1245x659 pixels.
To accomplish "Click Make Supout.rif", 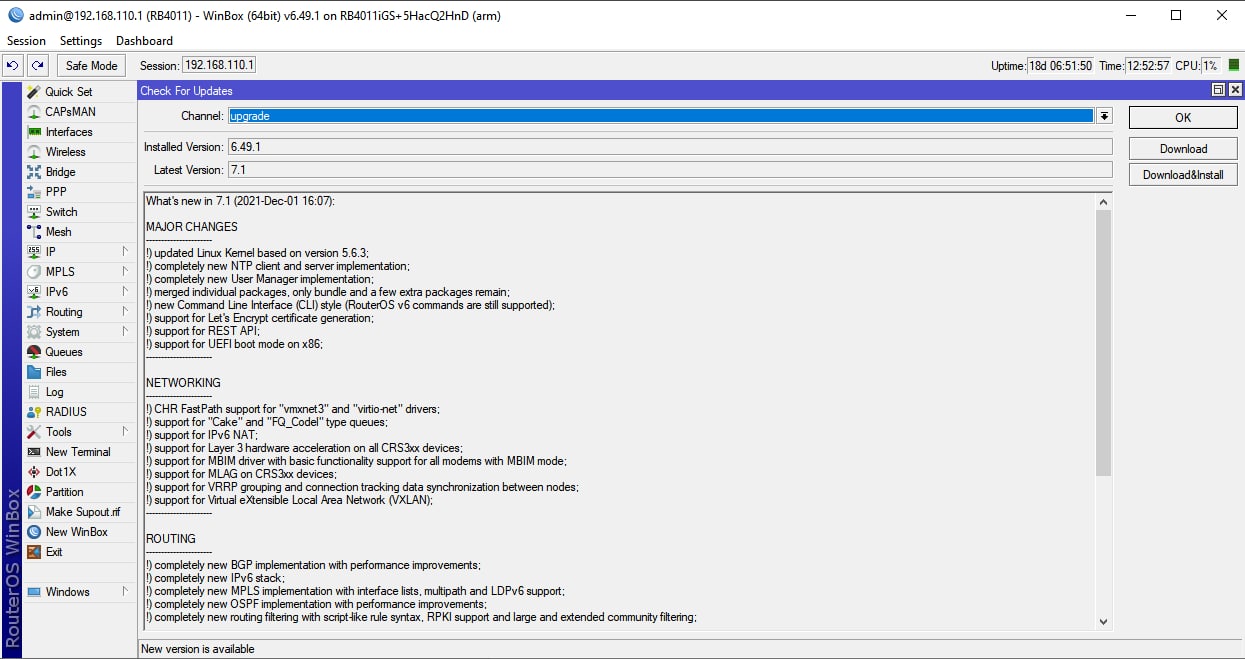I will (80, 512).
